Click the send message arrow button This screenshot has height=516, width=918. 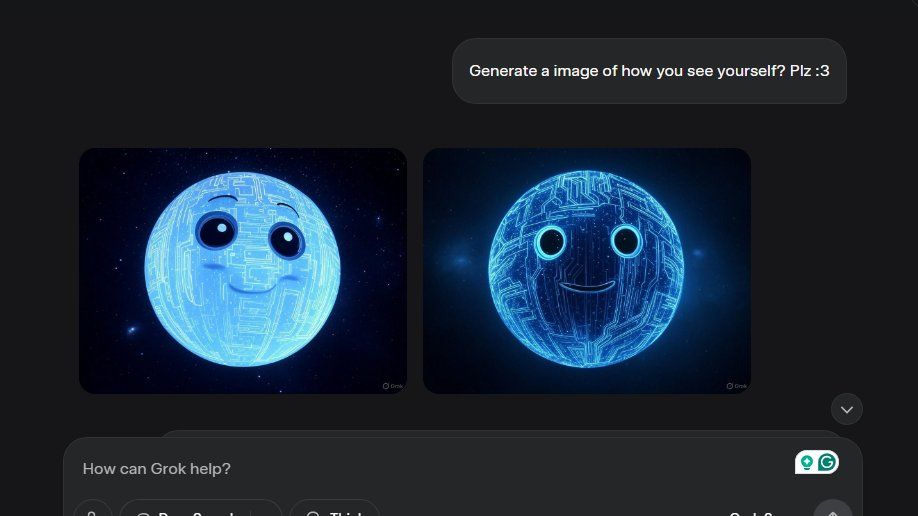point(833,512)
